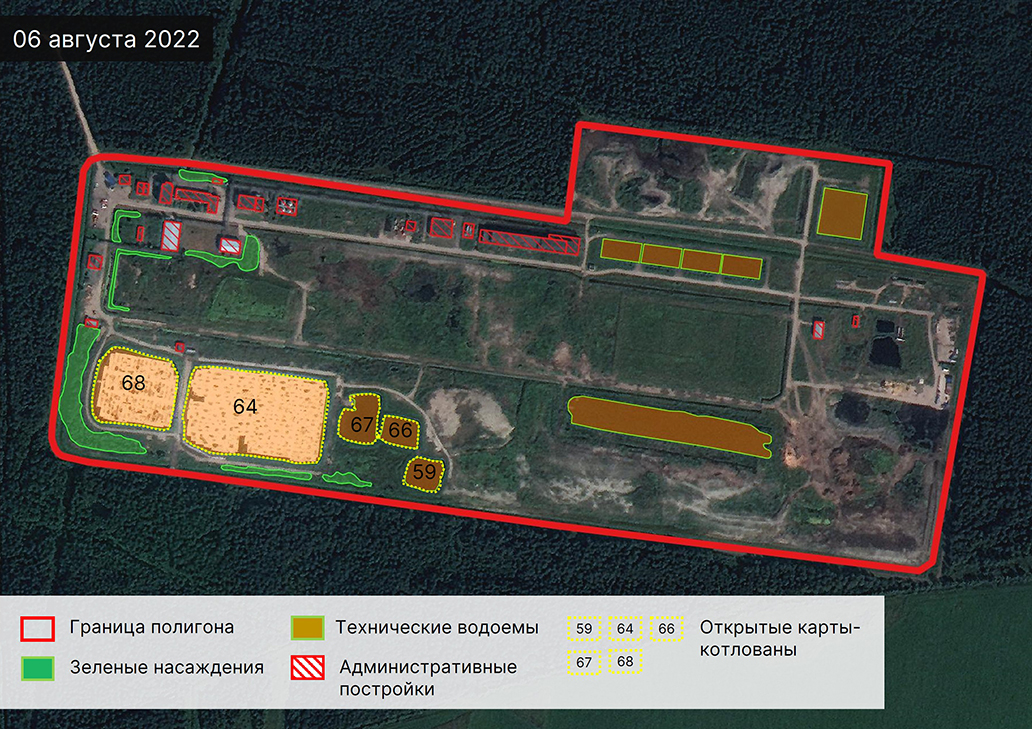Click pit 59 on the map
1032x729 pixels.
click(423, 474)
